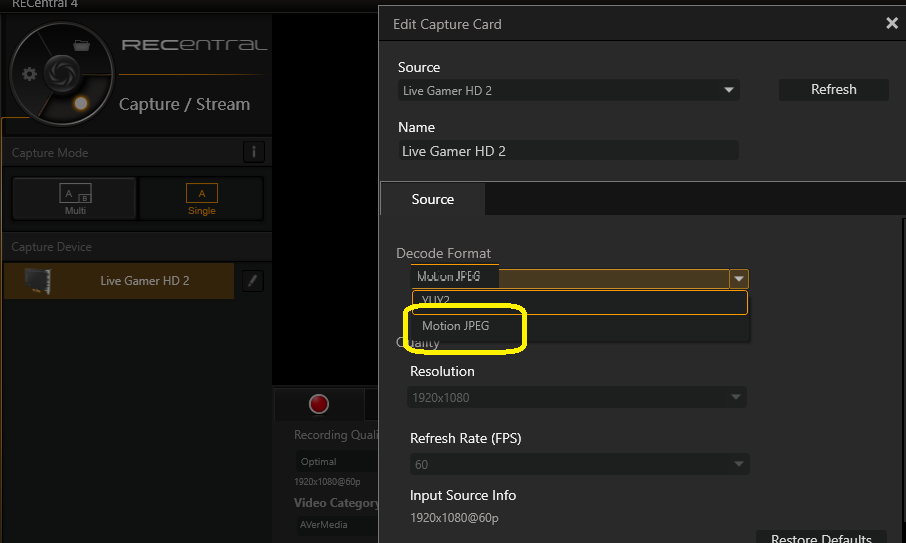
Task: Open the Source device dropdown
Action: pos(569,91)
